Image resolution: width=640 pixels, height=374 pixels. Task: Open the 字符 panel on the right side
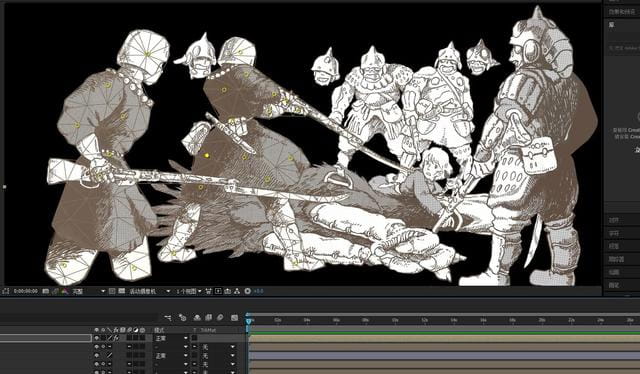(613, 233)
